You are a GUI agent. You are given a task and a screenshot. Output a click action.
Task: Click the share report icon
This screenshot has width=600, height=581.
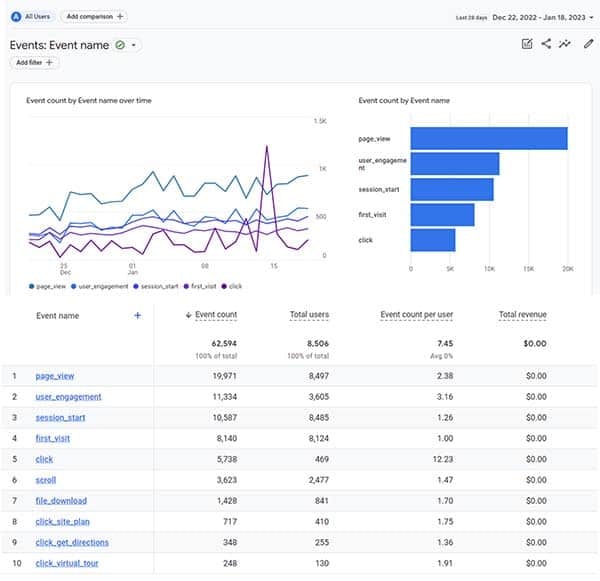(x=546, y=44)
